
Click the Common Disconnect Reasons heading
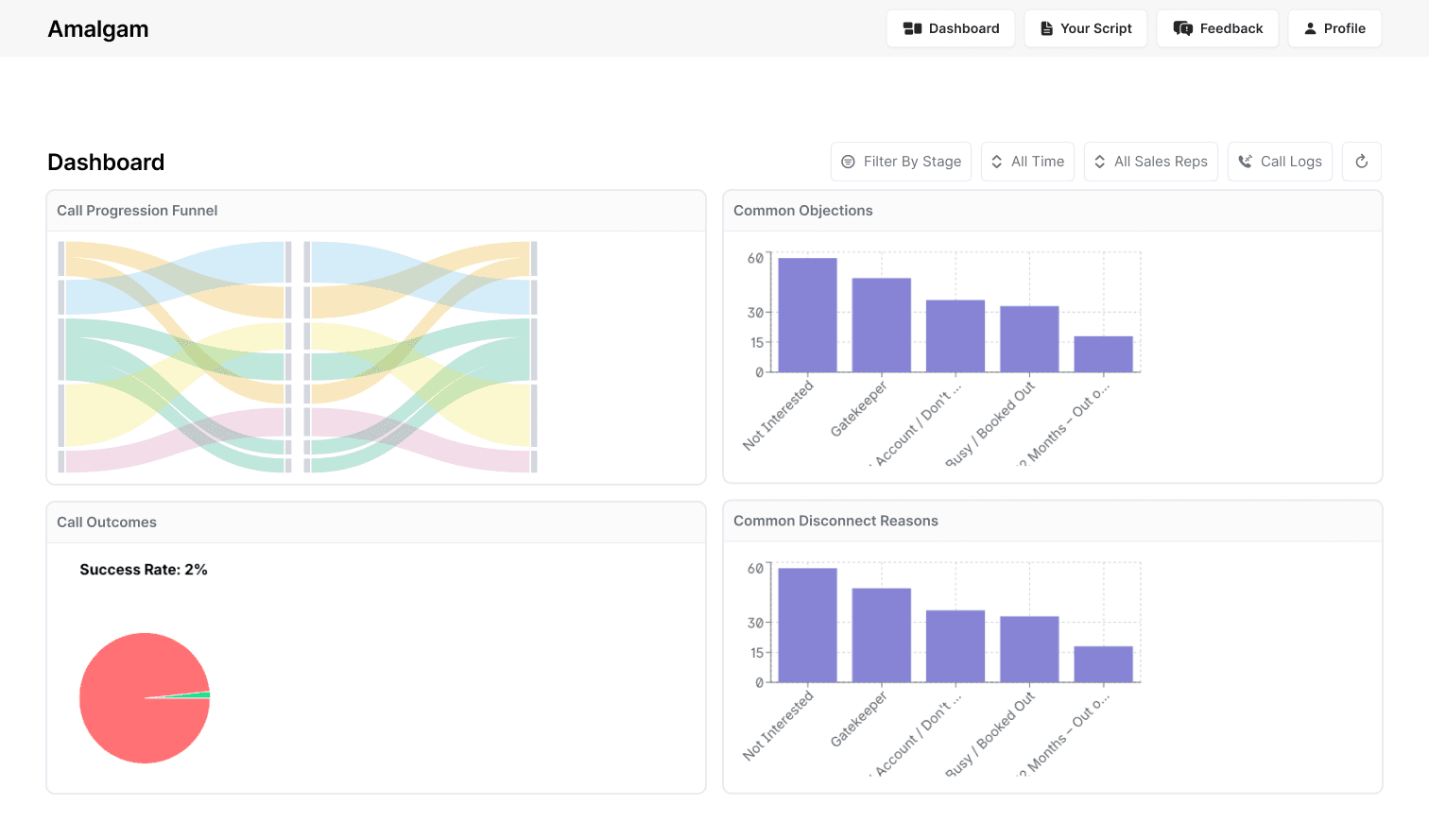coord(835,521)
